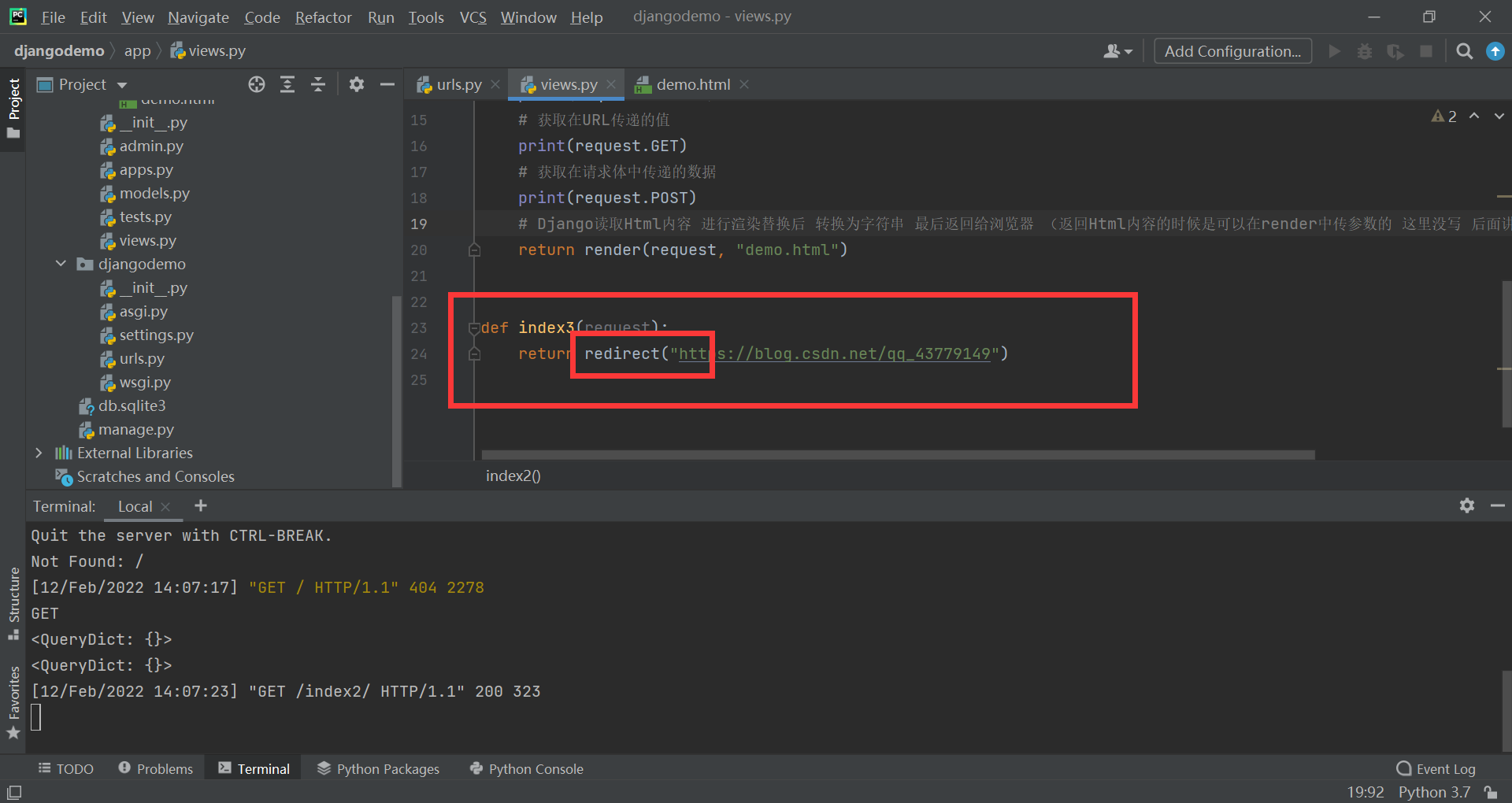Select db.sqlite3 in project tree

(x=132, y=405)
